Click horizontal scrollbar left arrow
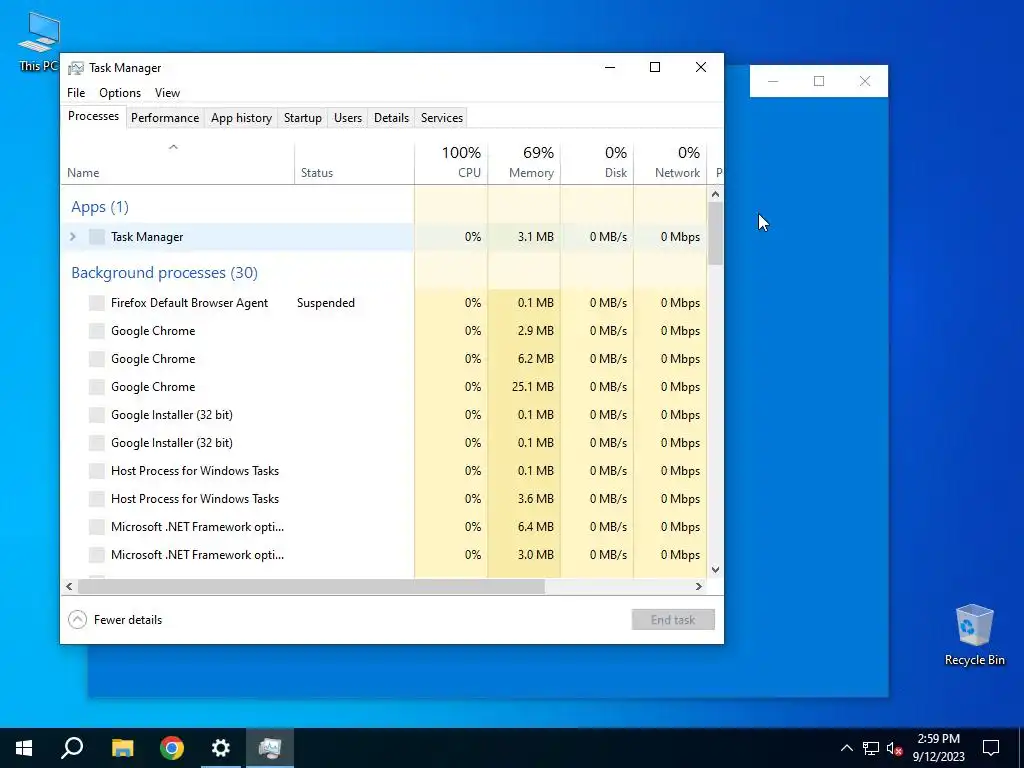 pyautogui.click(x=69, y=586)
